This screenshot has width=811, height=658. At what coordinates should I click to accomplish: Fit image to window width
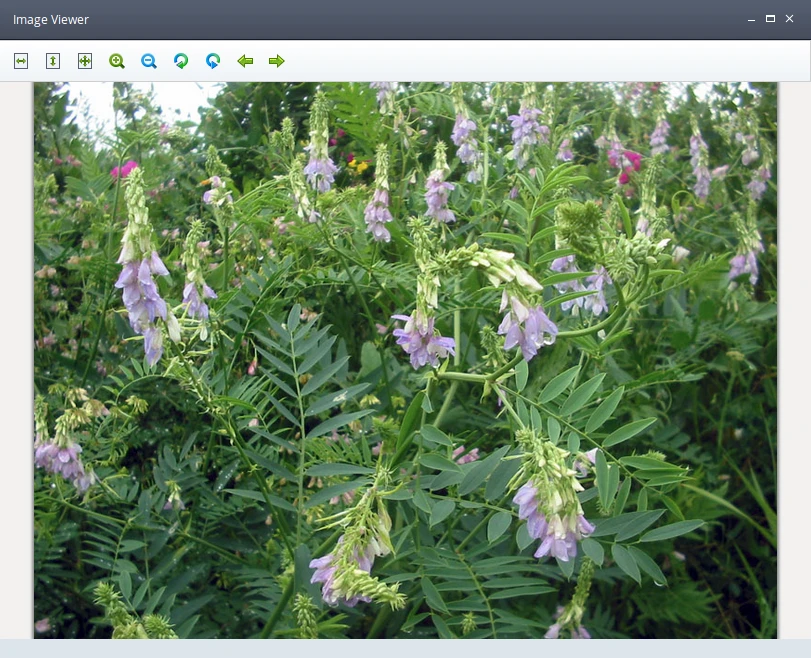click(x=20, y=61)
